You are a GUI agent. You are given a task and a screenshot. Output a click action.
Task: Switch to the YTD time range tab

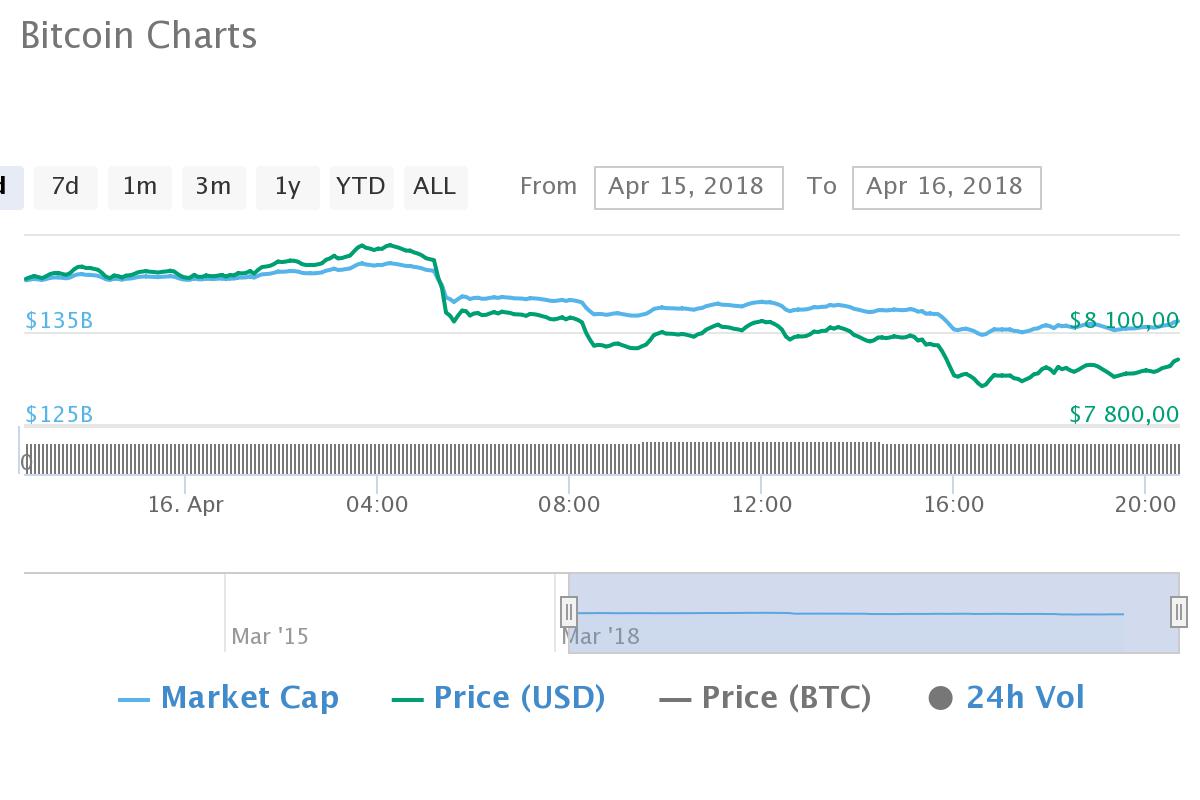click(361, 187)
